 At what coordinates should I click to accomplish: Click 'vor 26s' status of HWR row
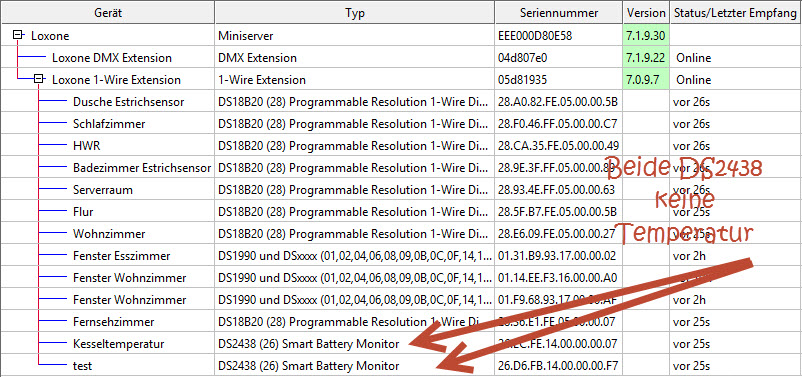point(692,146)
